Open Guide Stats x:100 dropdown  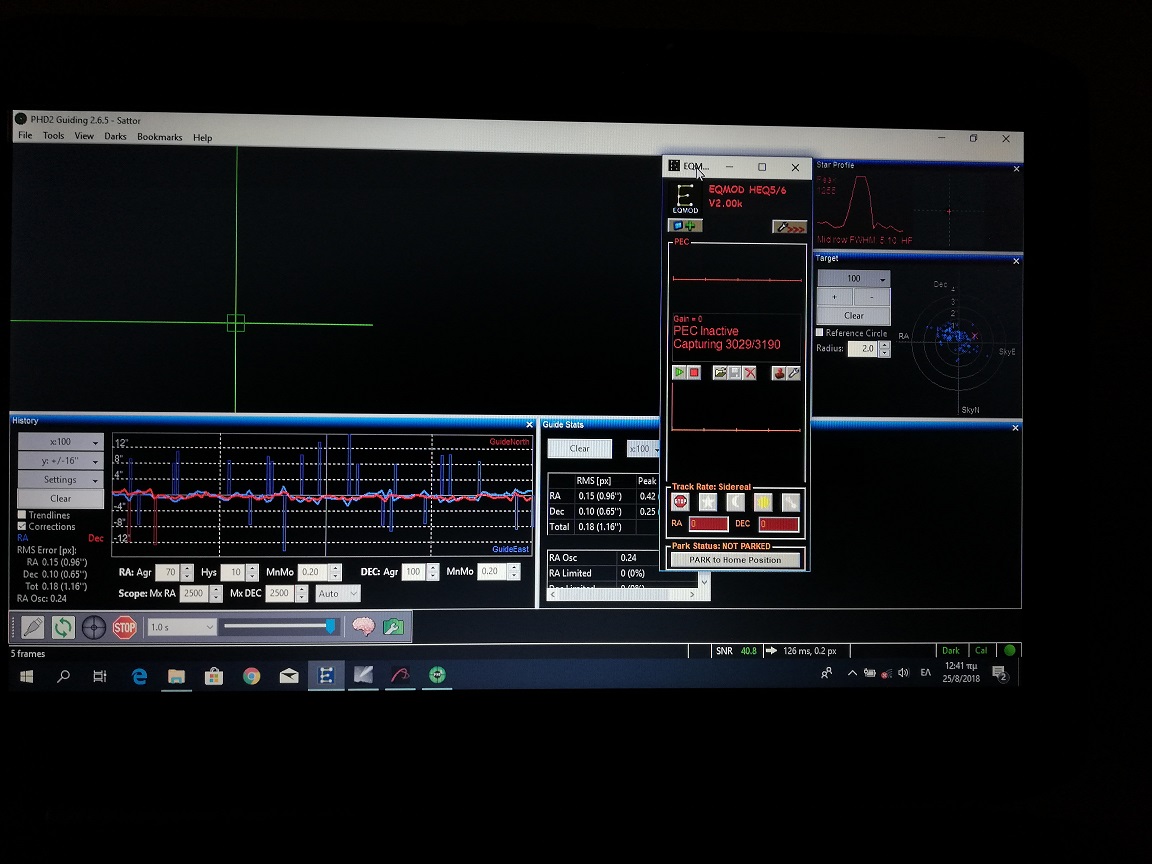[643, 449]
